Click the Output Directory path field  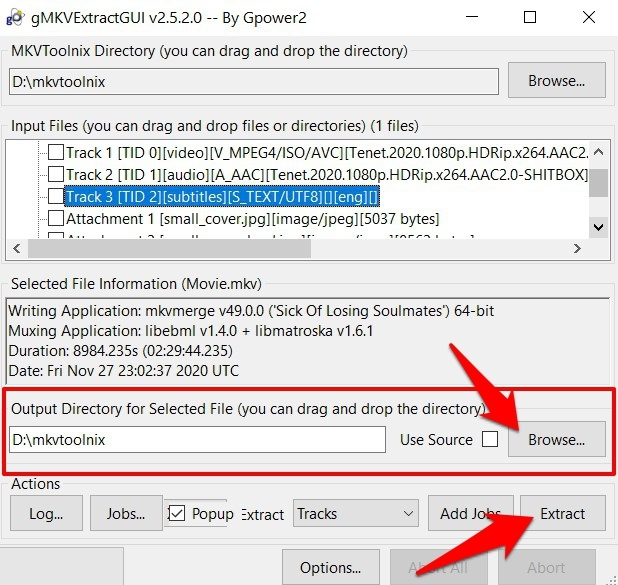(x=197, y=440)
